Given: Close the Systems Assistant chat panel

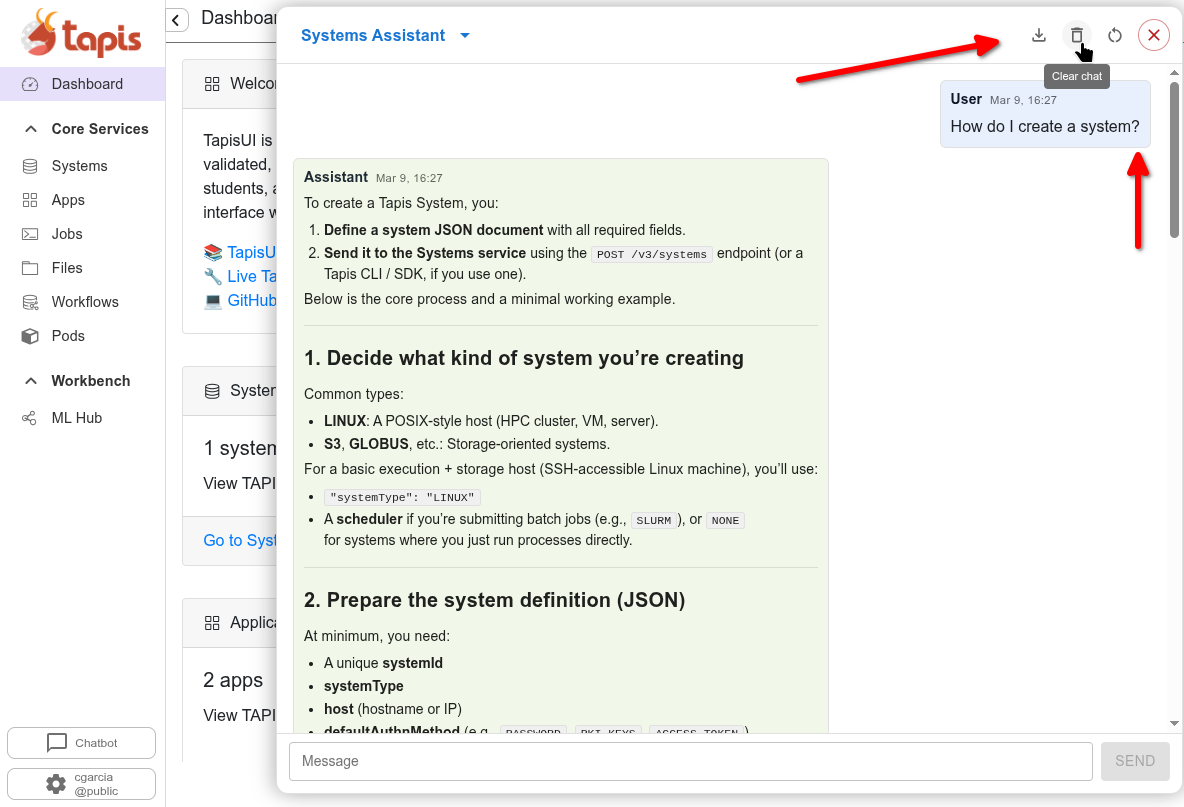Looking at the screenshot, I should [x=1154, y=35].
